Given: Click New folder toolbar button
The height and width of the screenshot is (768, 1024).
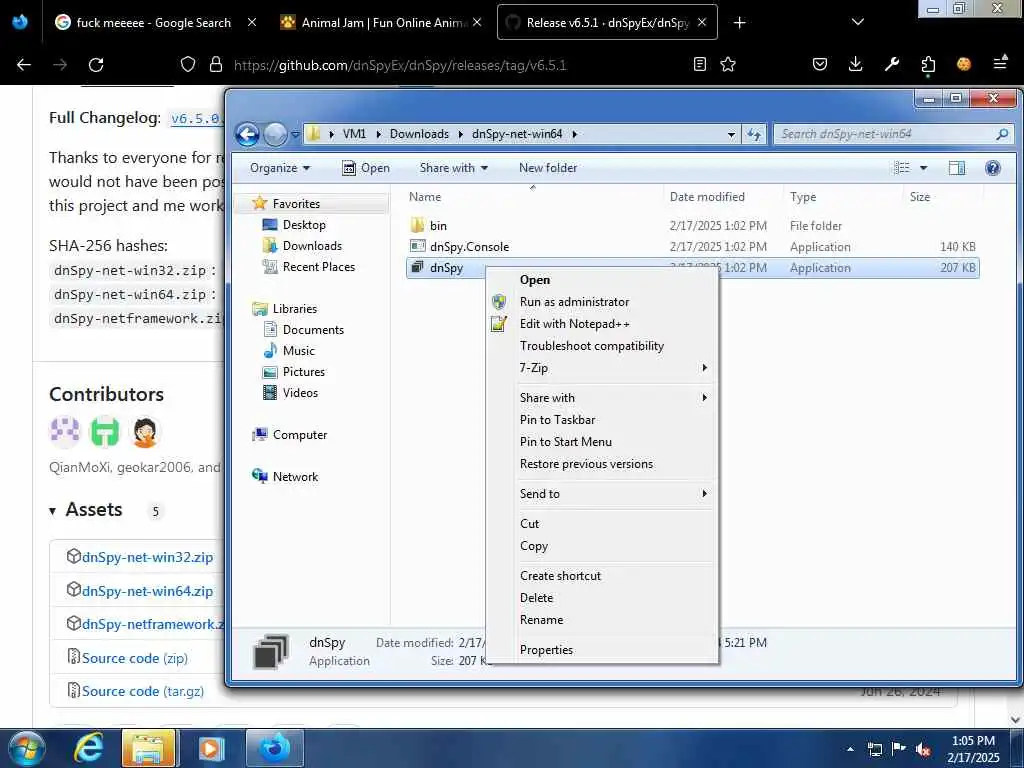Looking at the screenshot, I should pos(548,168).
